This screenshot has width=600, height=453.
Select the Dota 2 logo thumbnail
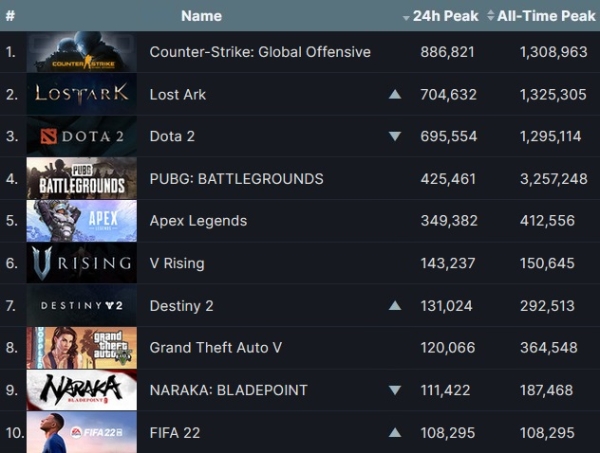(81, 136)
